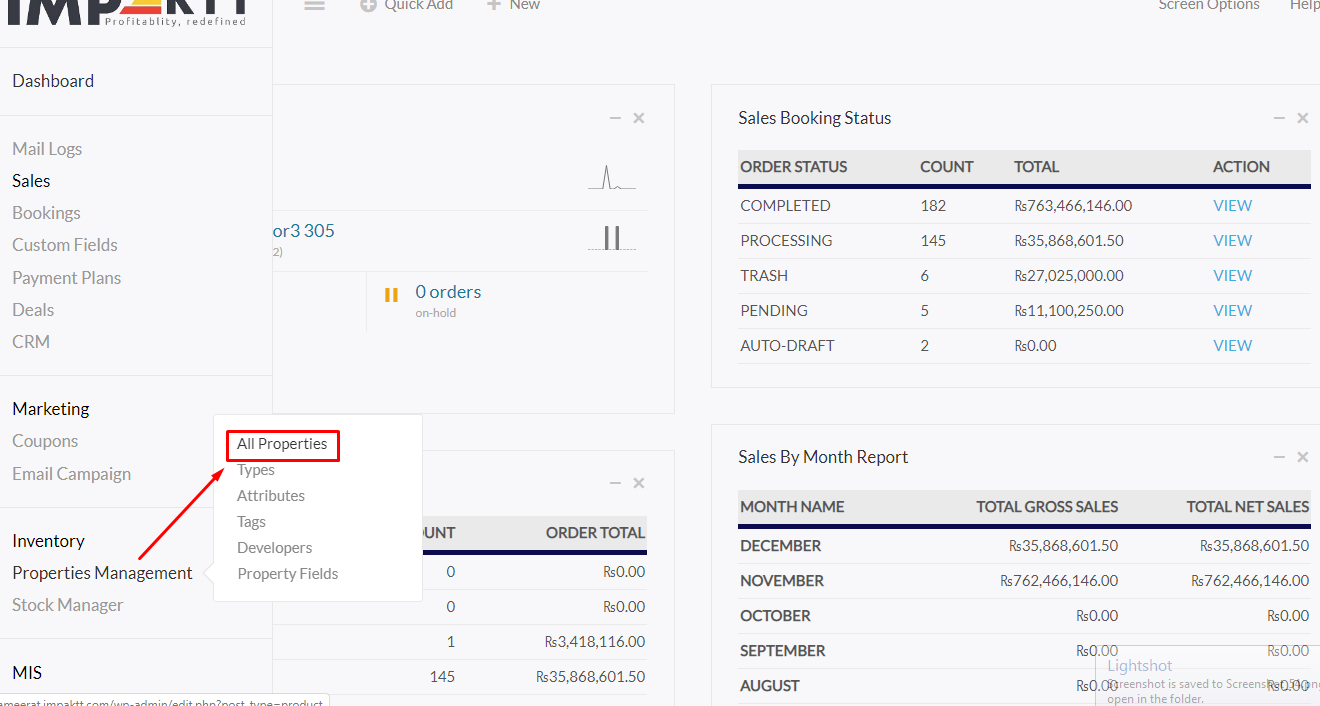Choose Developers in the flyout submenu
The height and width of the screenshot is (706, 1320).
click(x=274, y=548)
